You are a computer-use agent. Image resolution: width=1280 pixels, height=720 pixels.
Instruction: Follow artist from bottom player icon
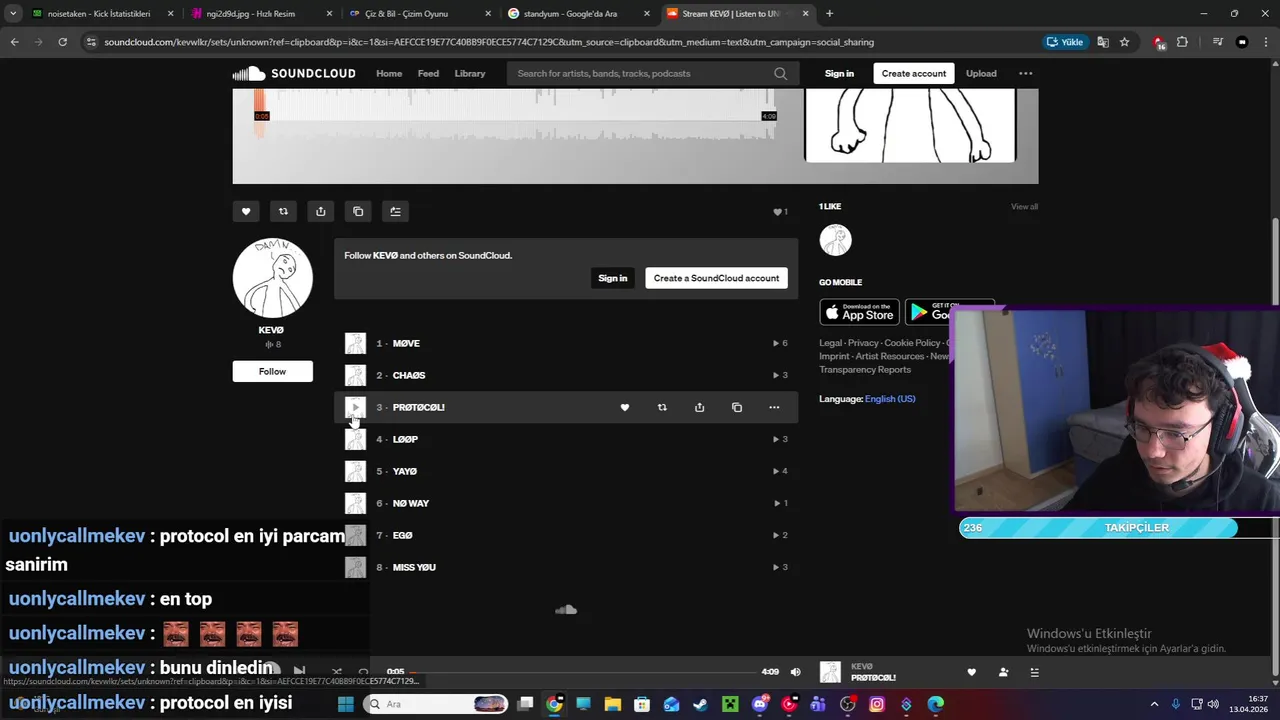(x=1003, y=672)
